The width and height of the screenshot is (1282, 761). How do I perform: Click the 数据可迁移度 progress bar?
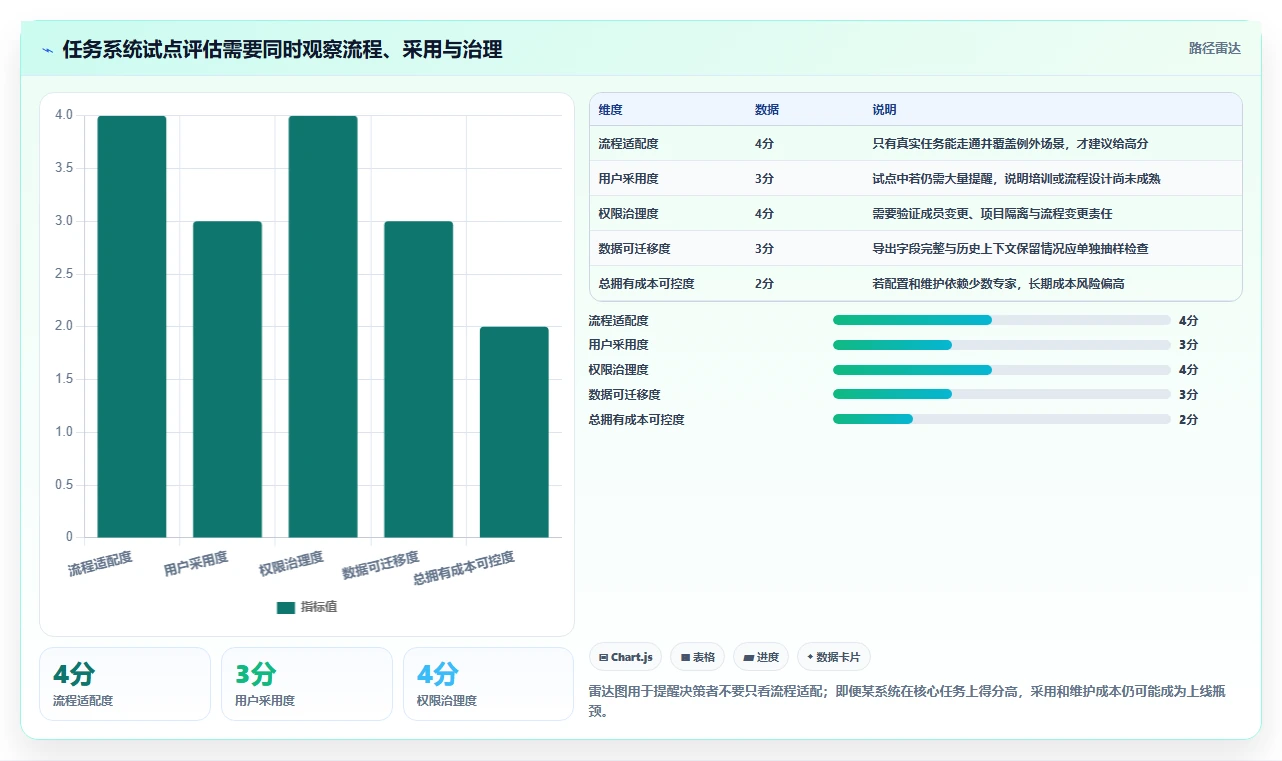[1001, 395]
